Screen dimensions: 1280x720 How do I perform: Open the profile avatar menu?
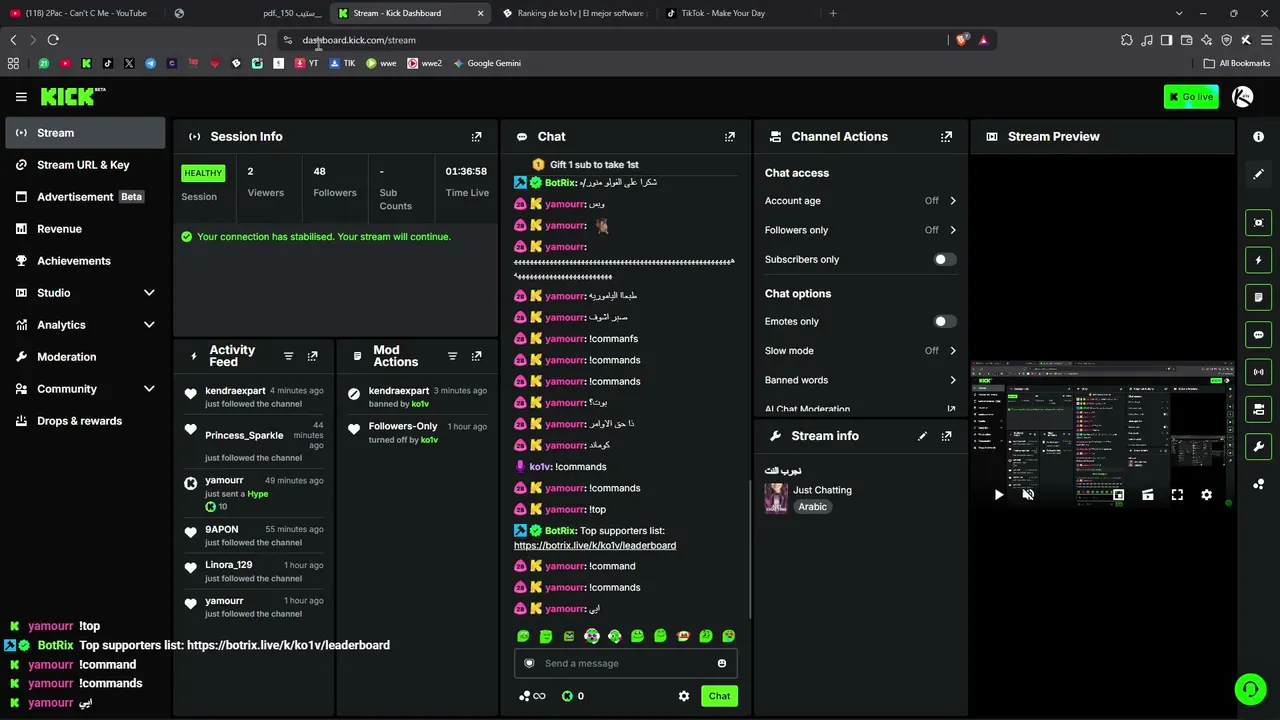point(1242,97)
